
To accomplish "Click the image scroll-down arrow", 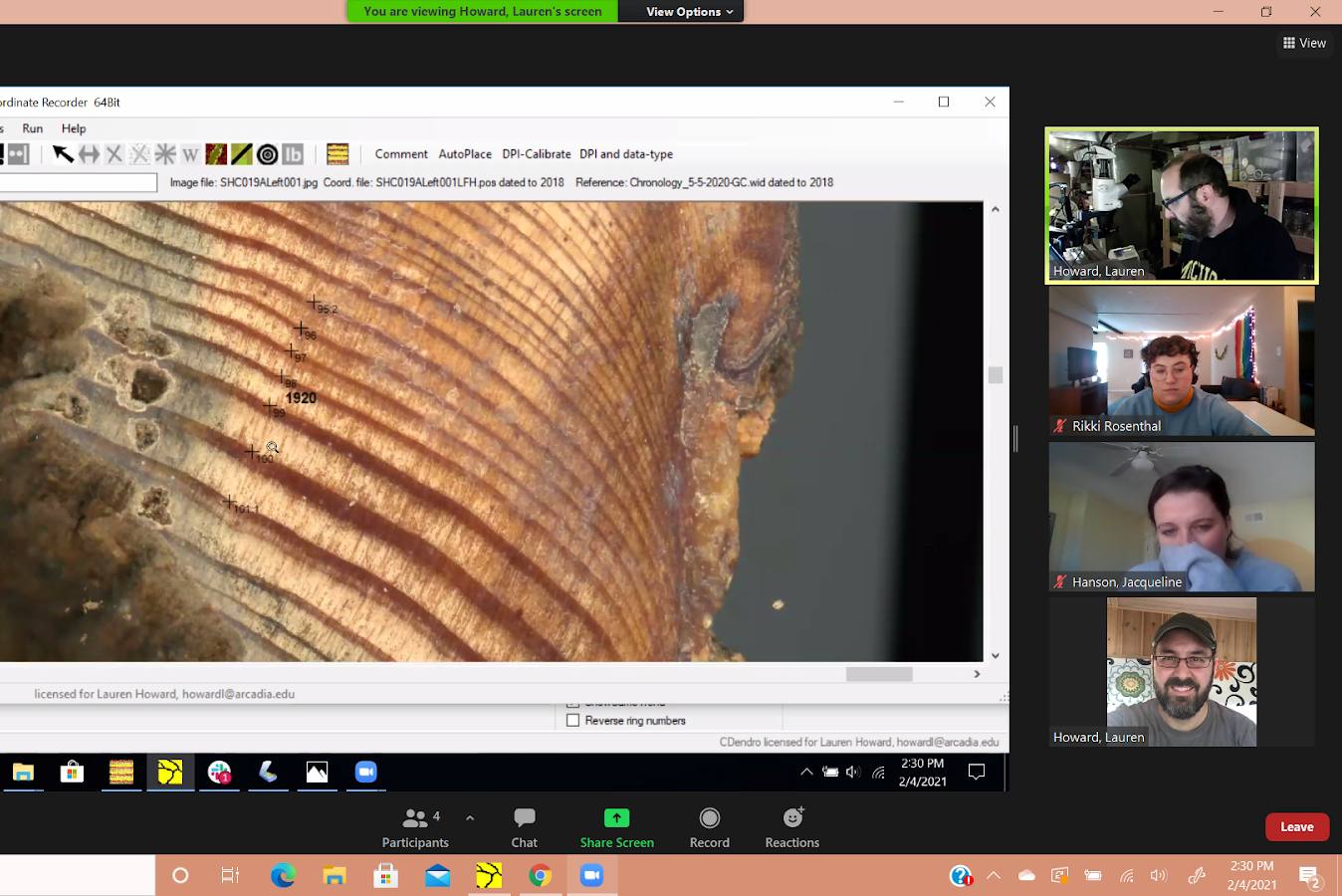I will pos(995,655).
